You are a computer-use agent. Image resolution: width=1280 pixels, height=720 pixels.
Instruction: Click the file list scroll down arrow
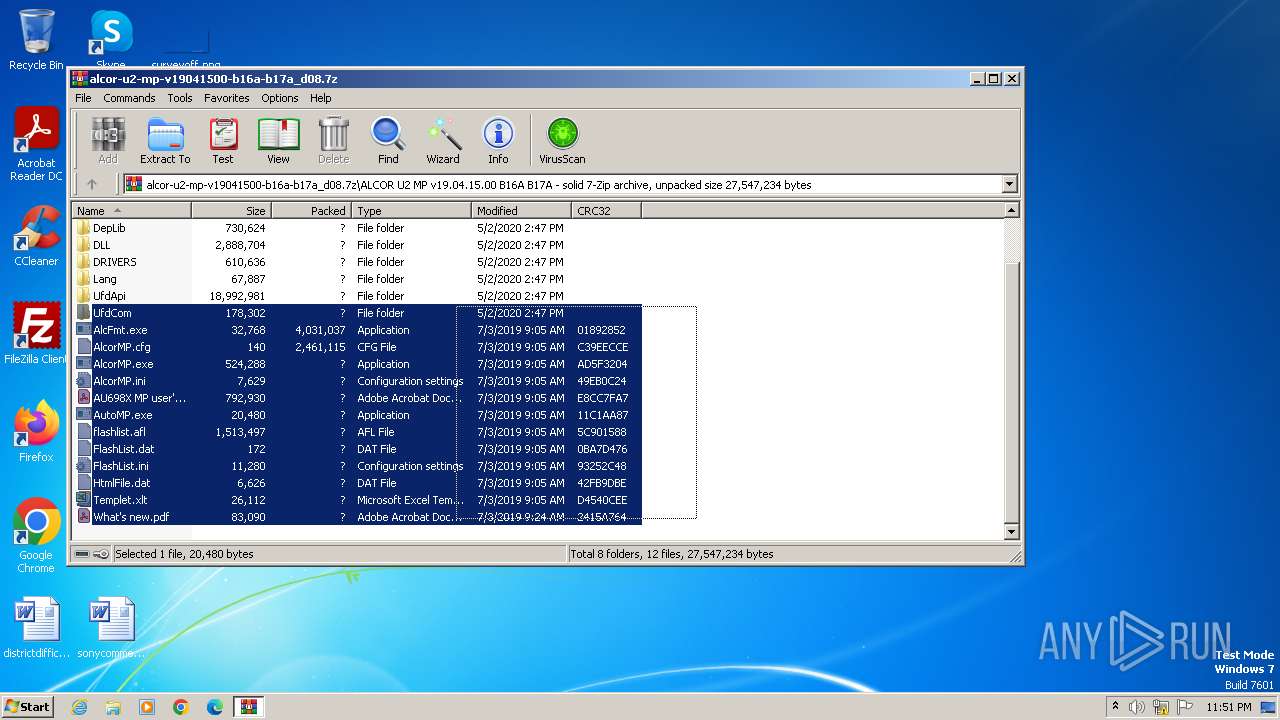pos(1011,532)
